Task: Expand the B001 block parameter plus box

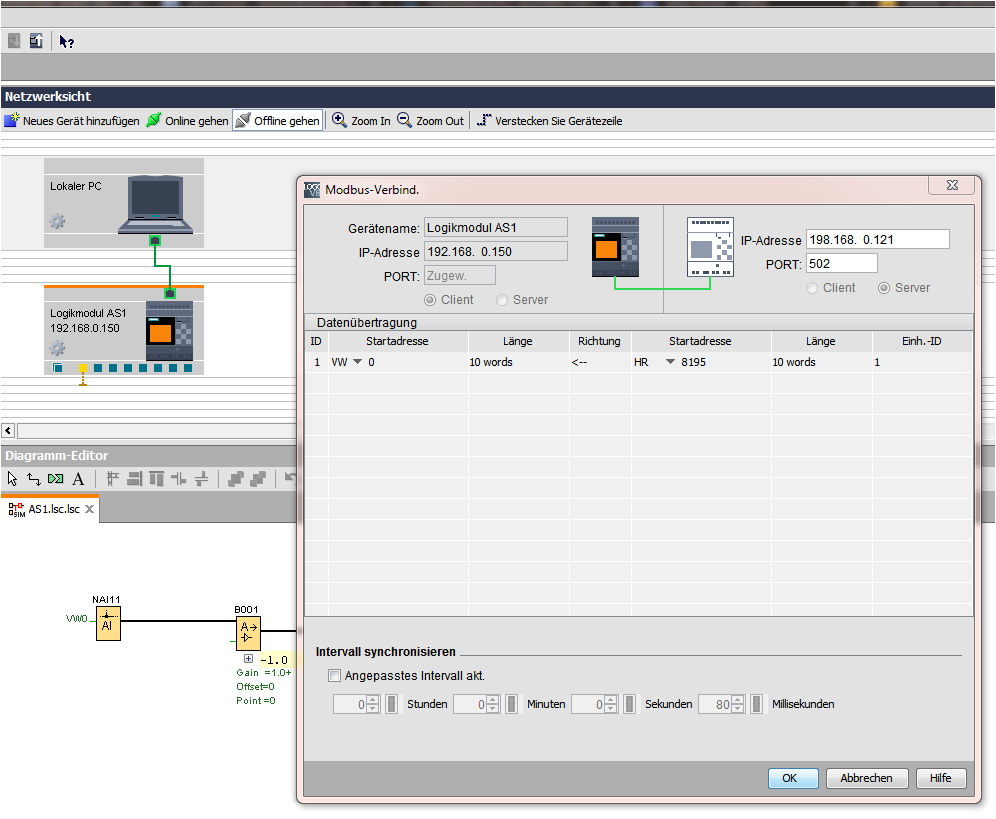Action: click(x=248, y=659)
